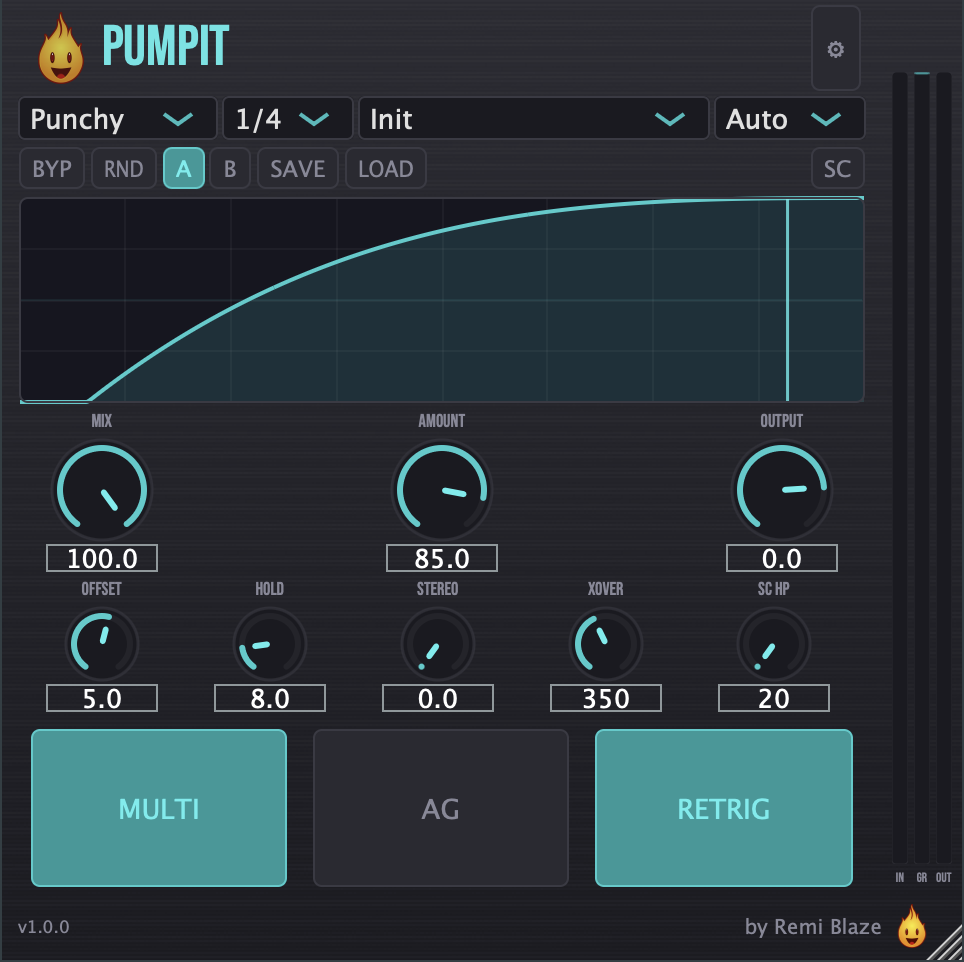964x962 pixels.
Task: Click the OUTPUT knob
Action: (x=781, y=490)
